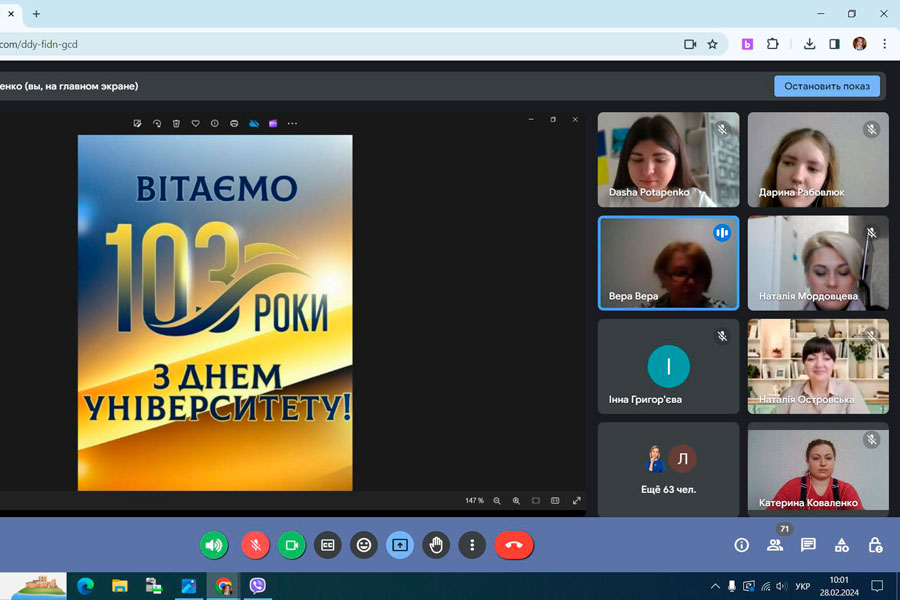Viewport: 900px width, 600px height.
Task: Print the image from viewer toolbar
Action: click(x=234, y=123)
